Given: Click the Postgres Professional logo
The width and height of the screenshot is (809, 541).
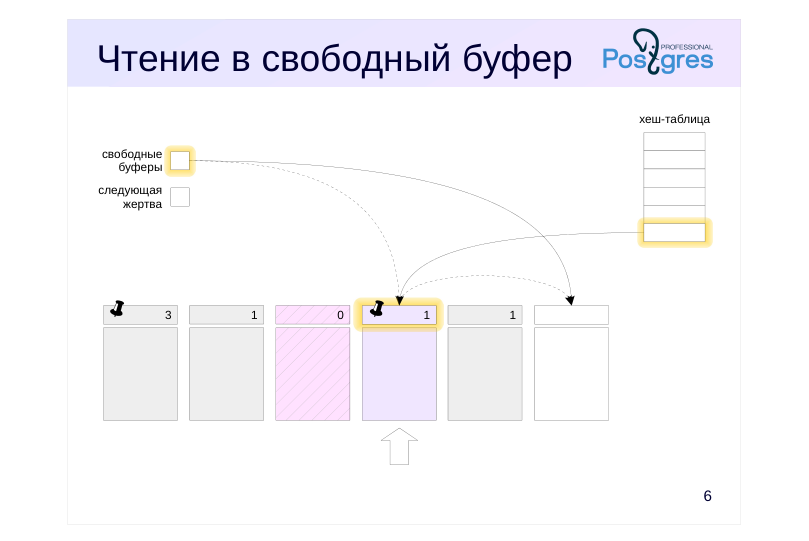Looking at the screenshot, I should click(x=658, y=52).
